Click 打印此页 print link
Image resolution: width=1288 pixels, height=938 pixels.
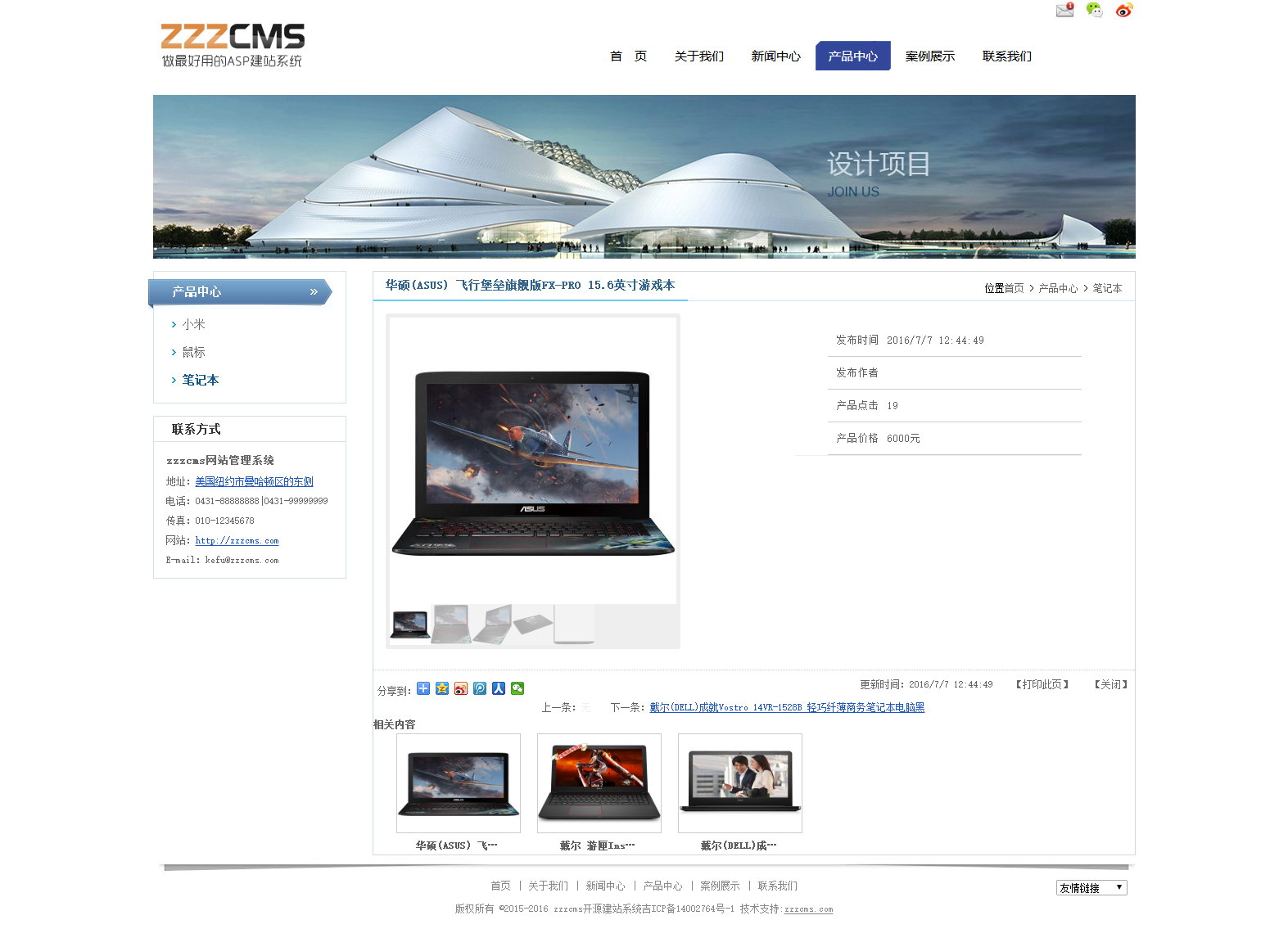tap(1042, 684)
